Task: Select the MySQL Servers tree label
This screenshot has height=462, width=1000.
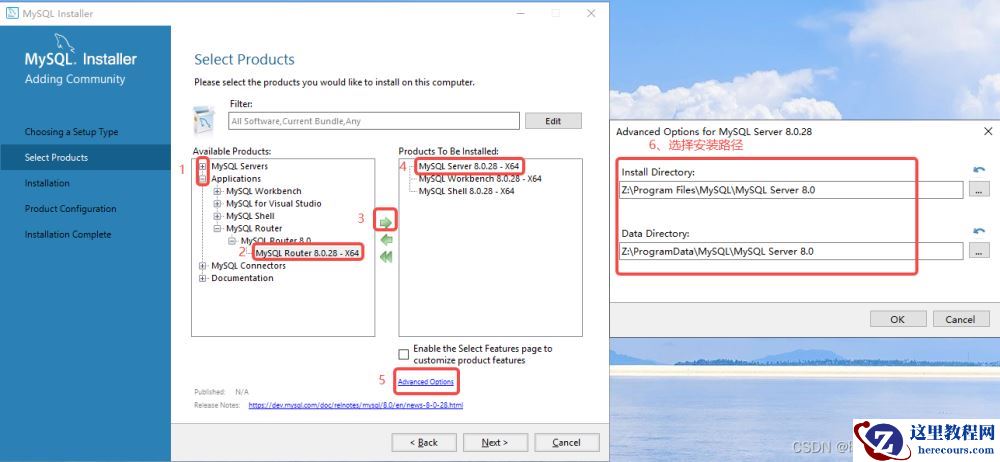Action: click(240, 166)
